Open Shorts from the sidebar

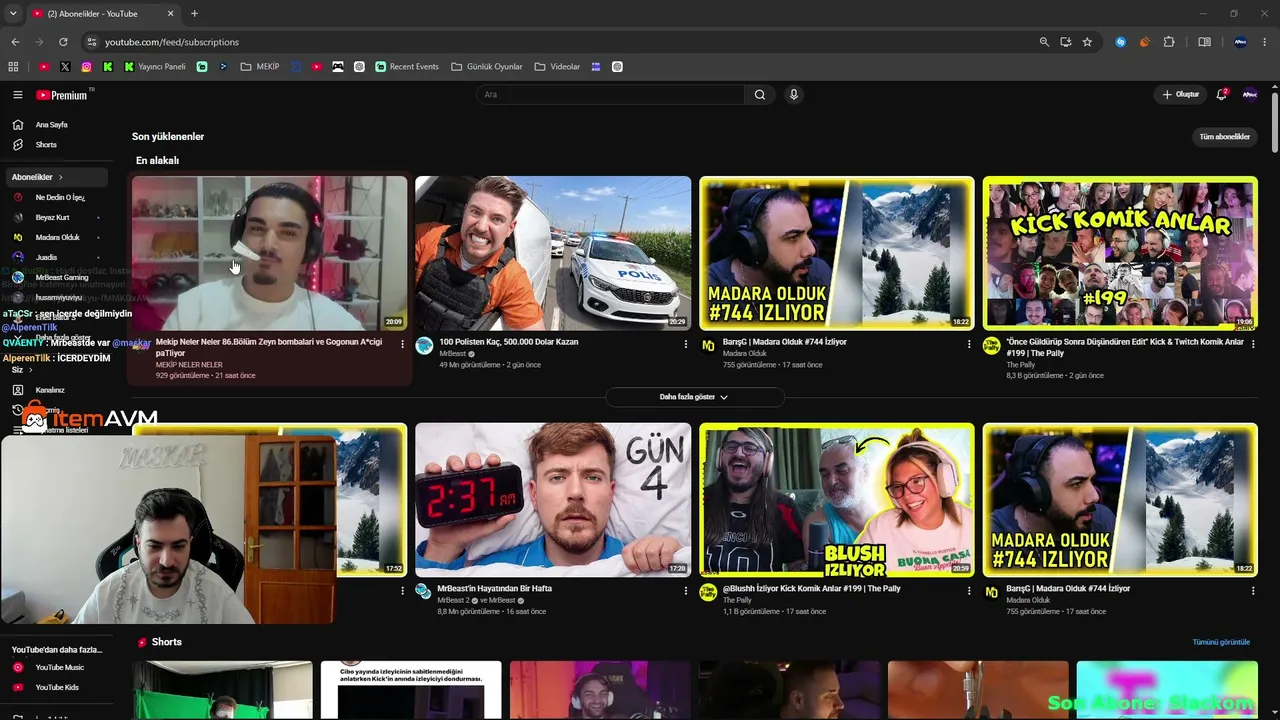coord(45,145)
